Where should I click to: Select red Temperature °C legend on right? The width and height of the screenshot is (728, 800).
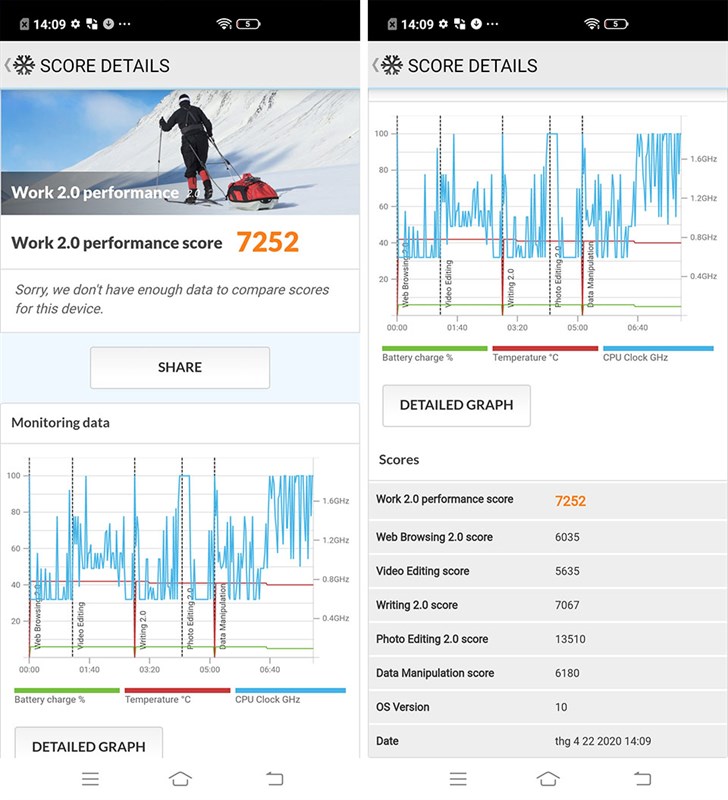point(545,354)
